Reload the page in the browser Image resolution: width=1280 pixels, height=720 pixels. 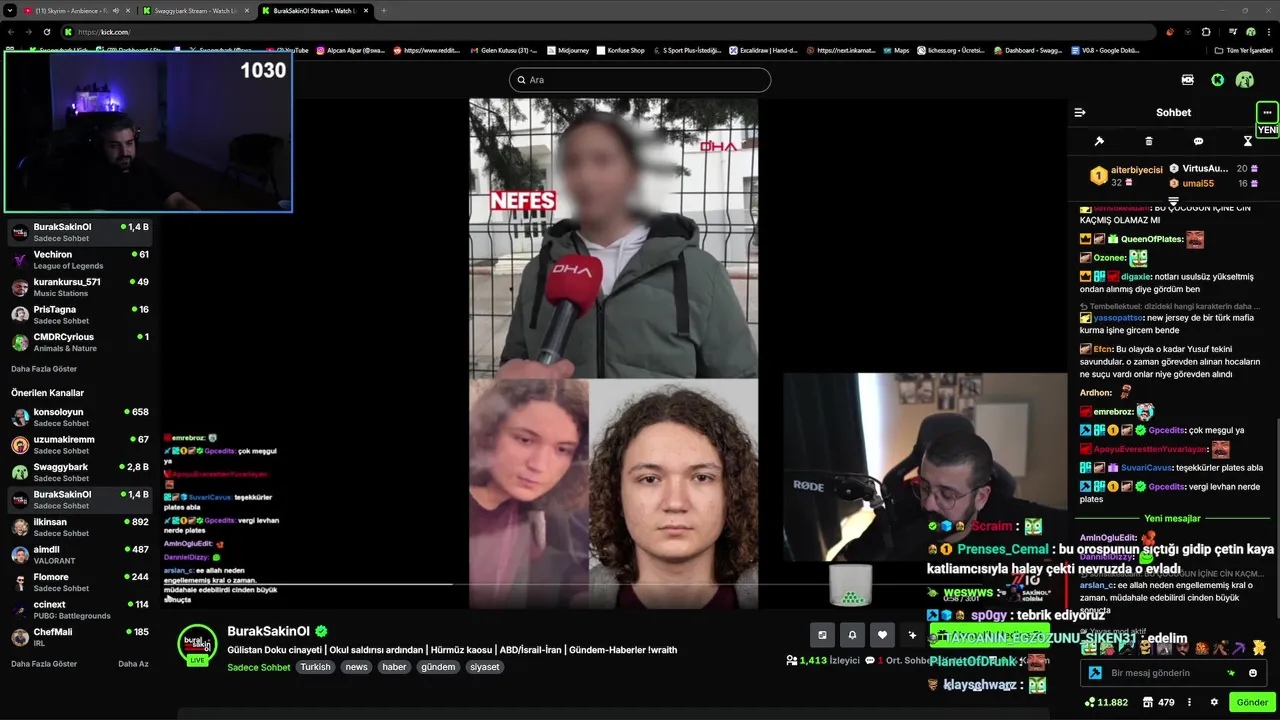46,32
